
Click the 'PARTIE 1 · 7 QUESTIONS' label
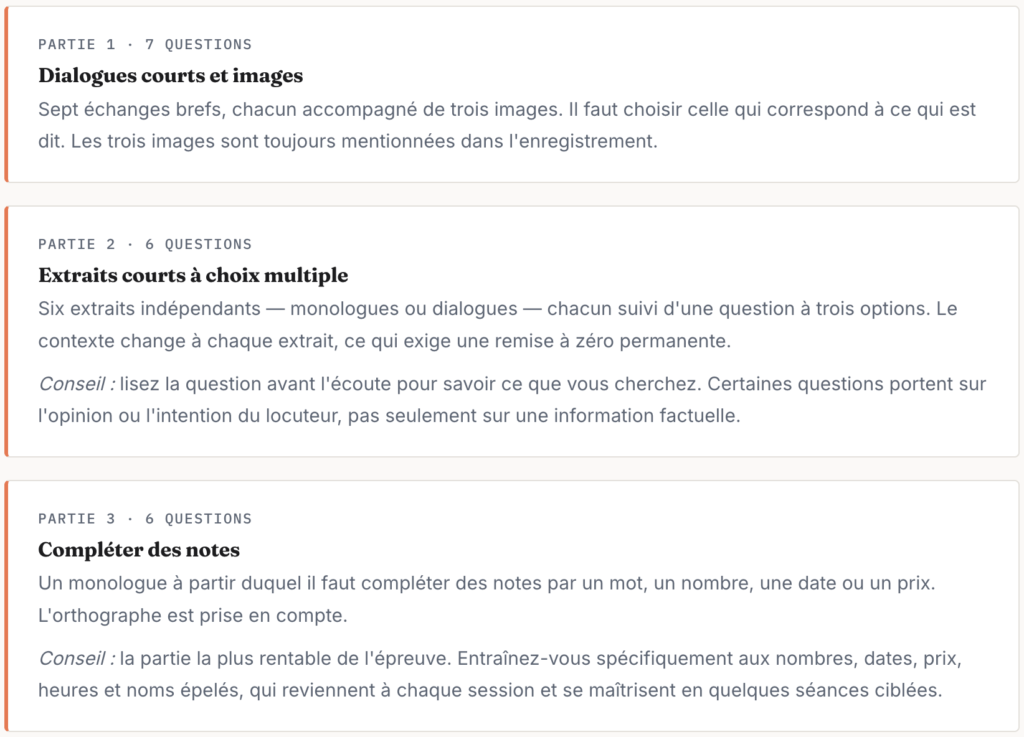point(144,44)
